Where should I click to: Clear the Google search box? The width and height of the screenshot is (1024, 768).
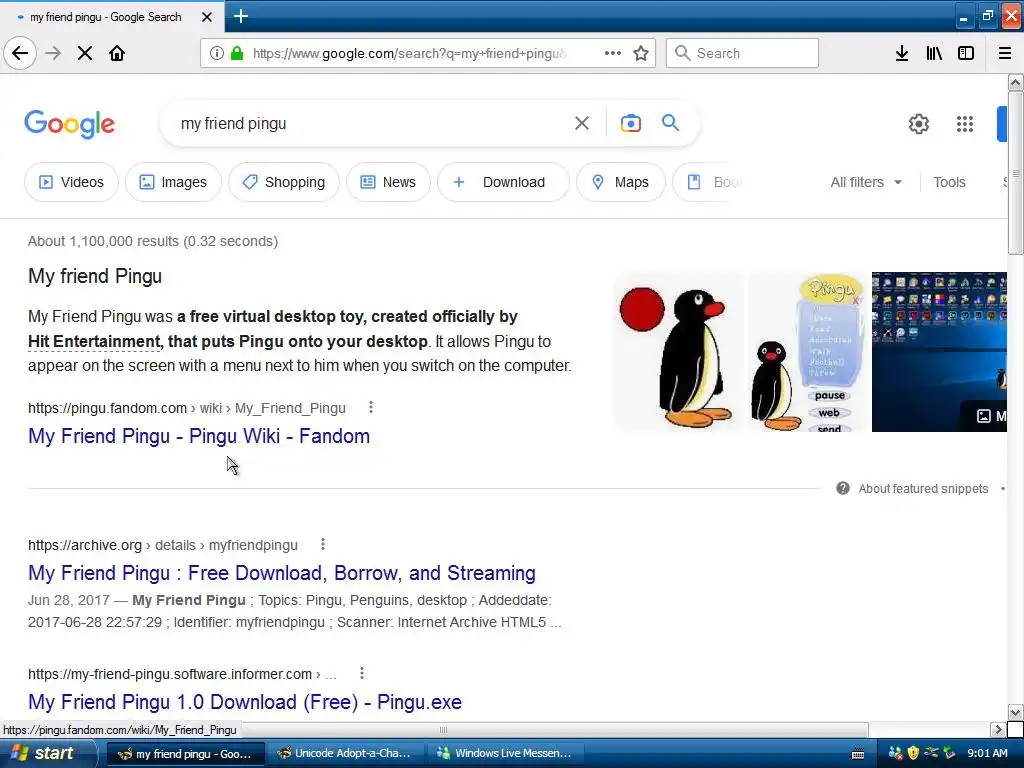582,123
